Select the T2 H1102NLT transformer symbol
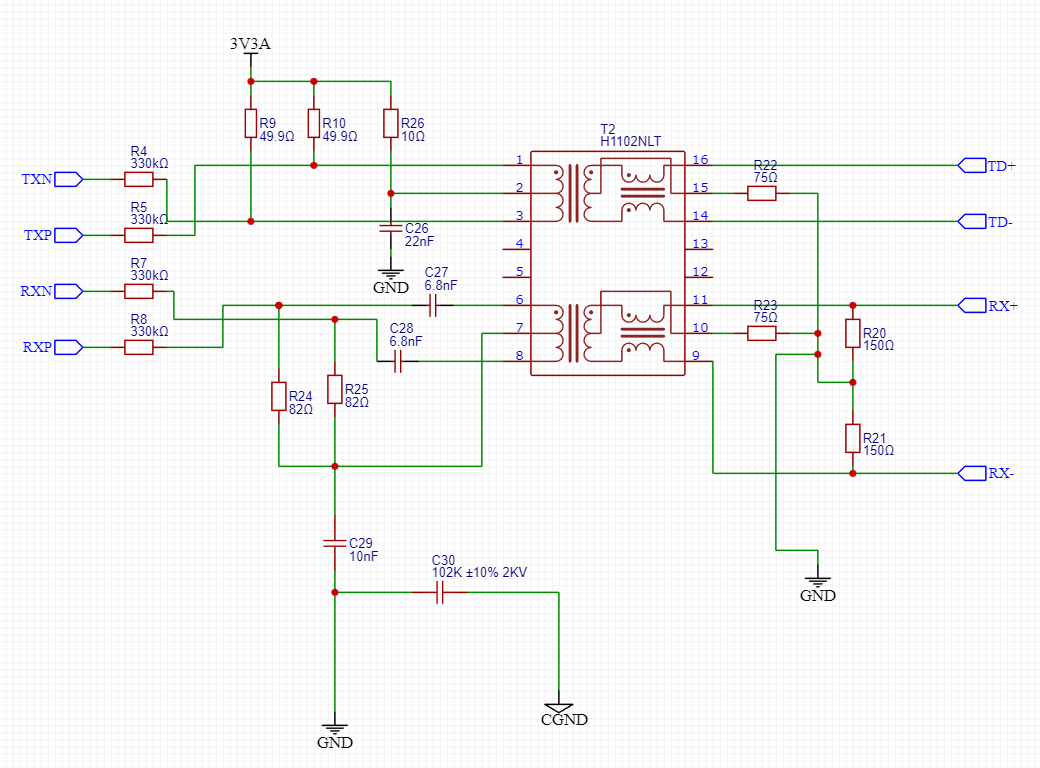1040x768 pixels. point(608,263)
